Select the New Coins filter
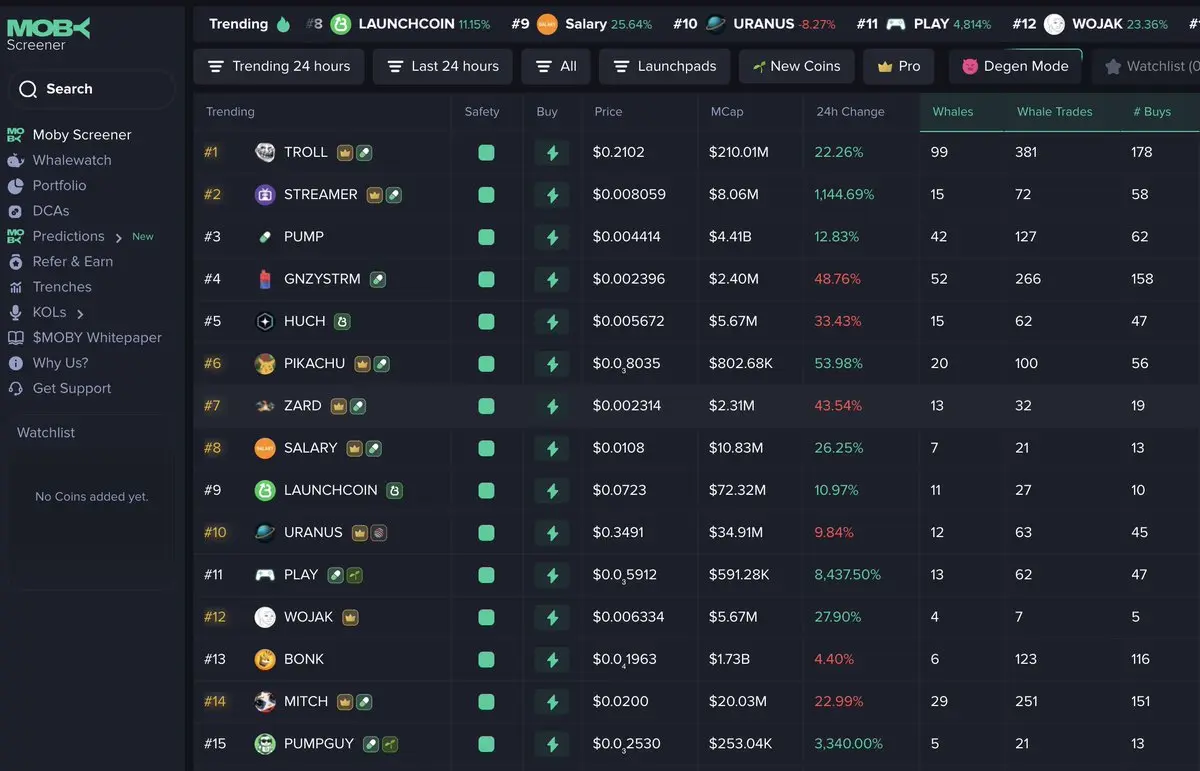Viewport: 1200px width, 771px height. [x=796, y=67]
